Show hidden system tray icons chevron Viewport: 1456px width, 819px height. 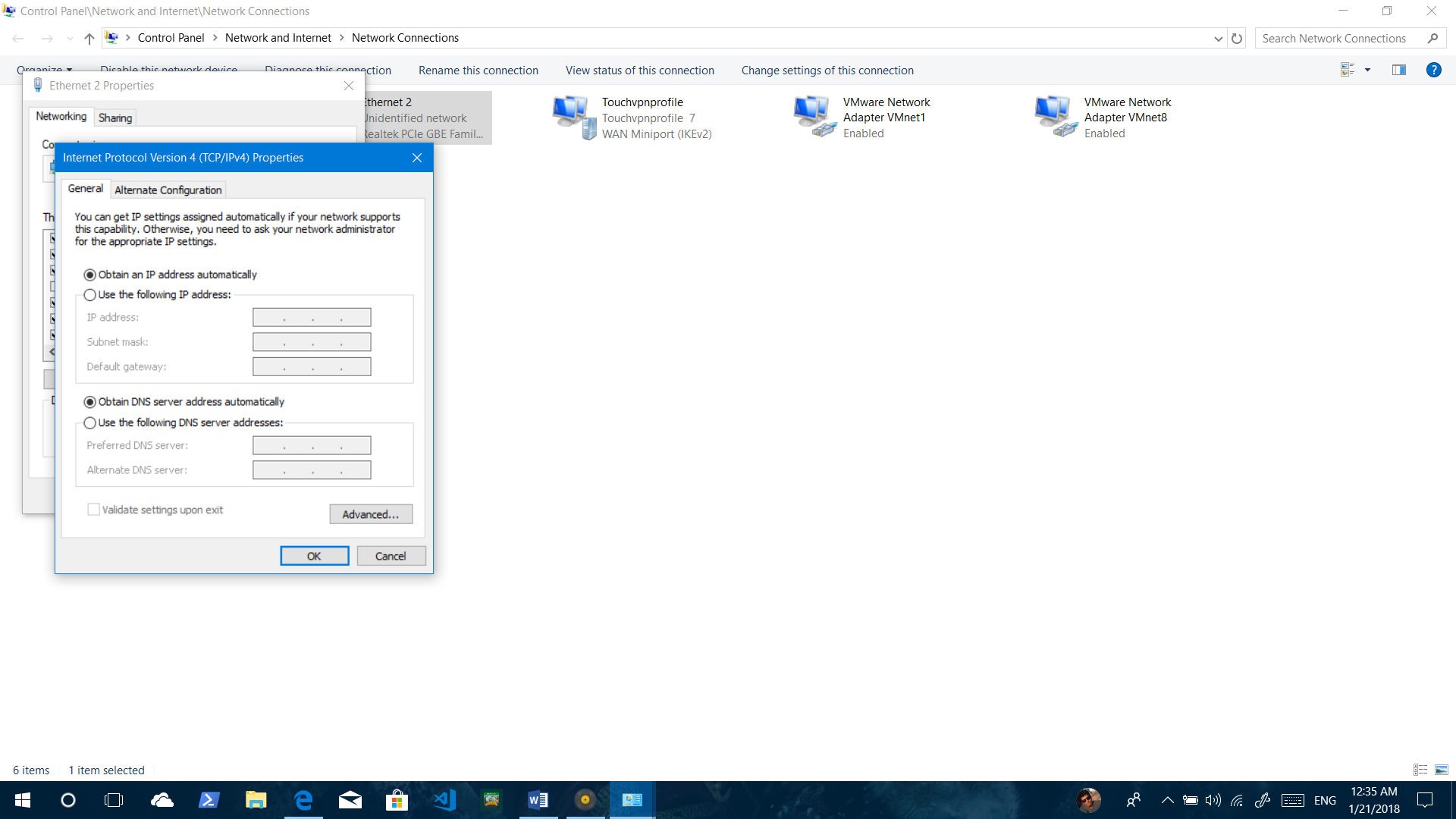click(1167, 800)
